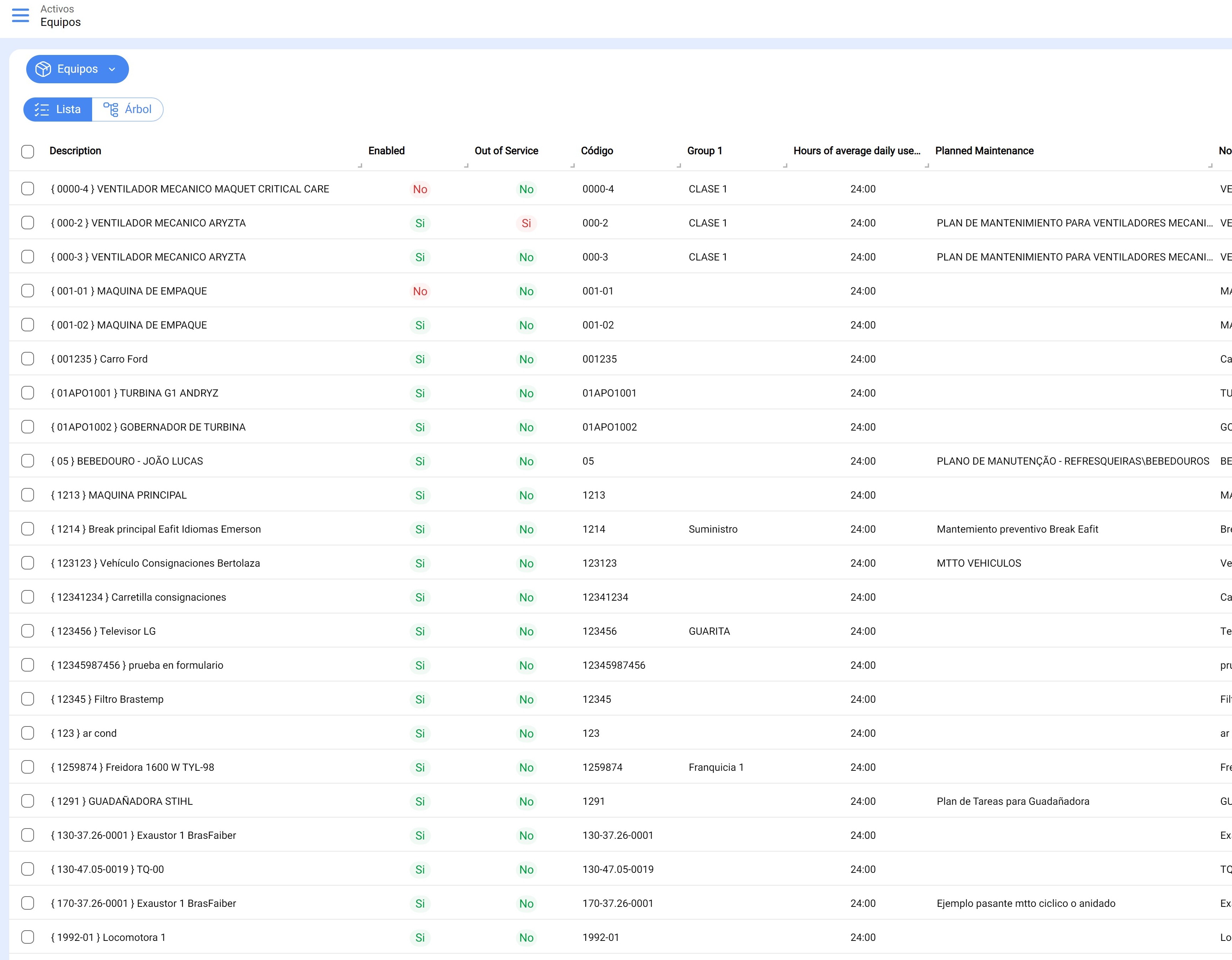Check row Televisor LG
The width and height of the screenshot is (1232, 960).
pos(28,631)
